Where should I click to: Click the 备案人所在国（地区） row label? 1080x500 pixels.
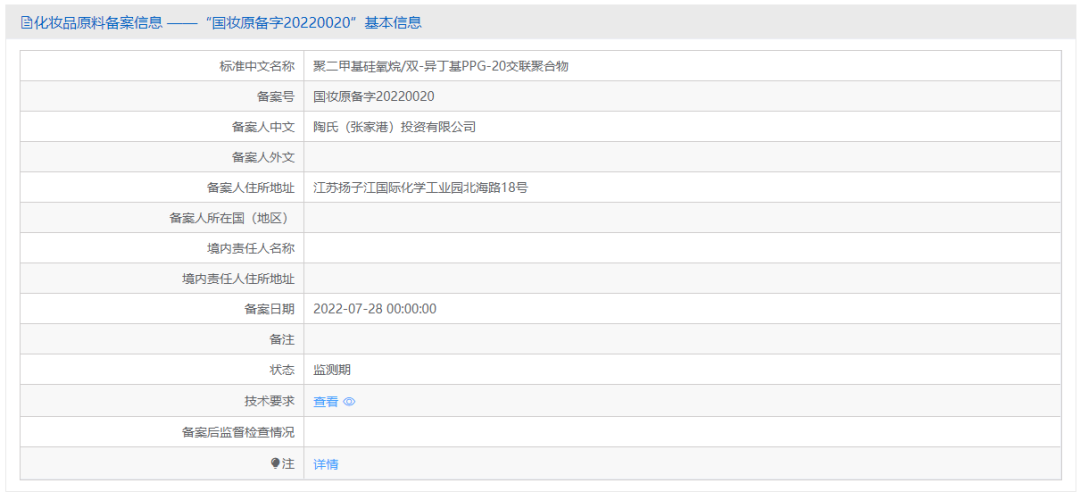(x=232, y=218)
